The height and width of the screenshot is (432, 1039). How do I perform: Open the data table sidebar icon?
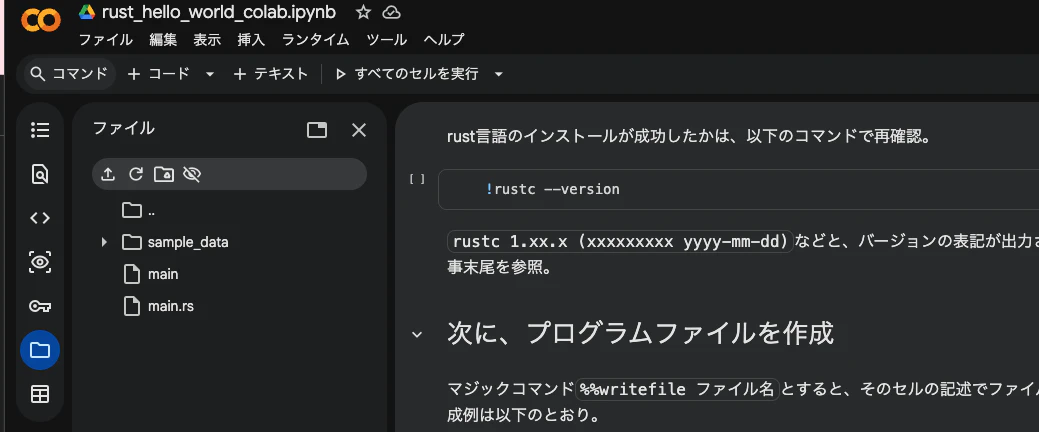[x=40, y=395]
